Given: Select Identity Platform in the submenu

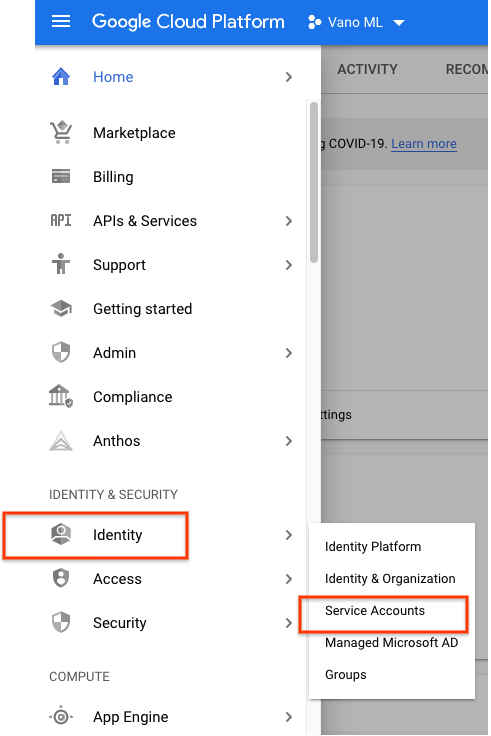Looking at the screenshot, I should 373,546.
